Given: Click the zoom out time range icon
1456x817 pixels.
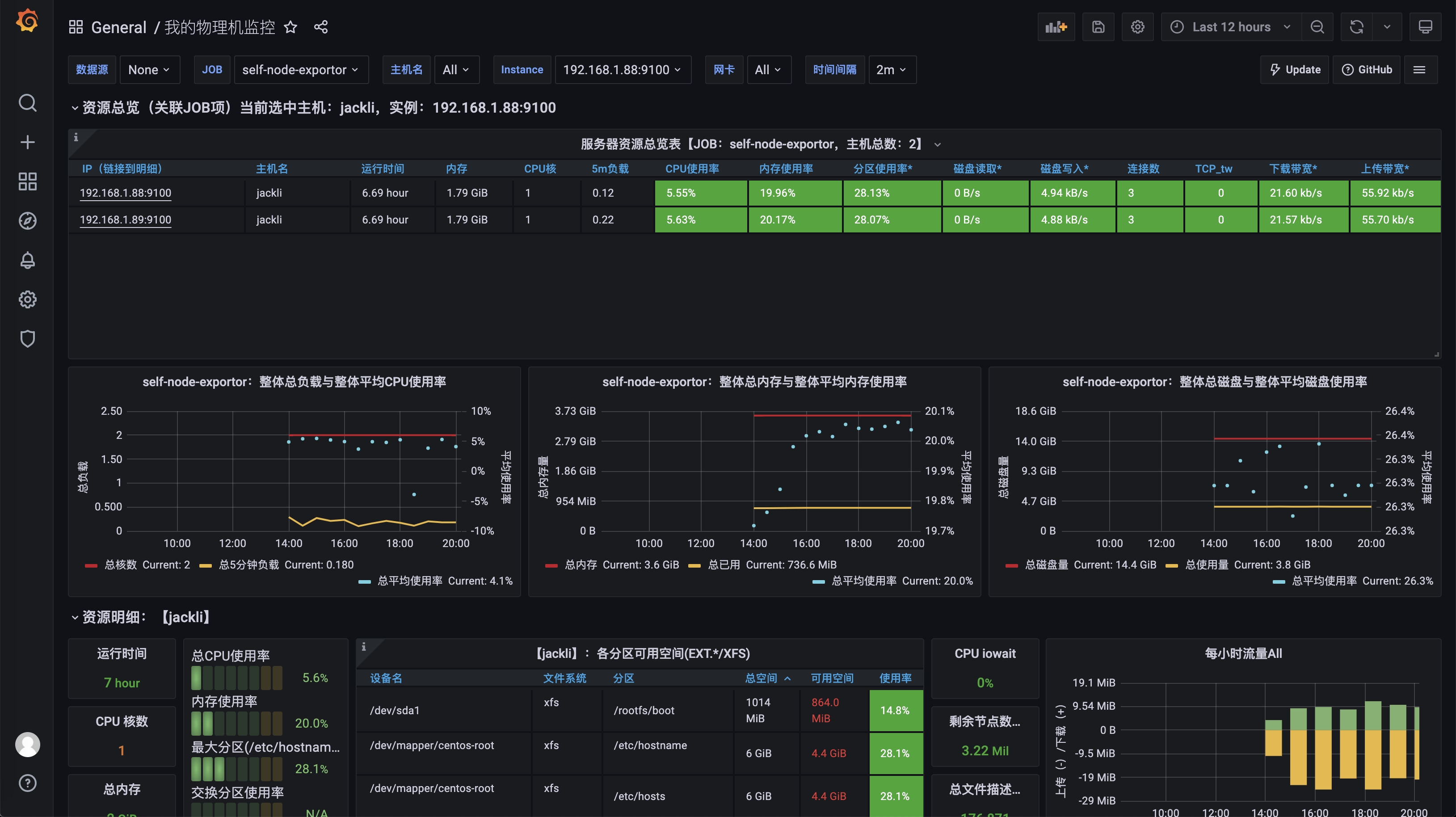Looking at the screenshot, I should 1317,27.
